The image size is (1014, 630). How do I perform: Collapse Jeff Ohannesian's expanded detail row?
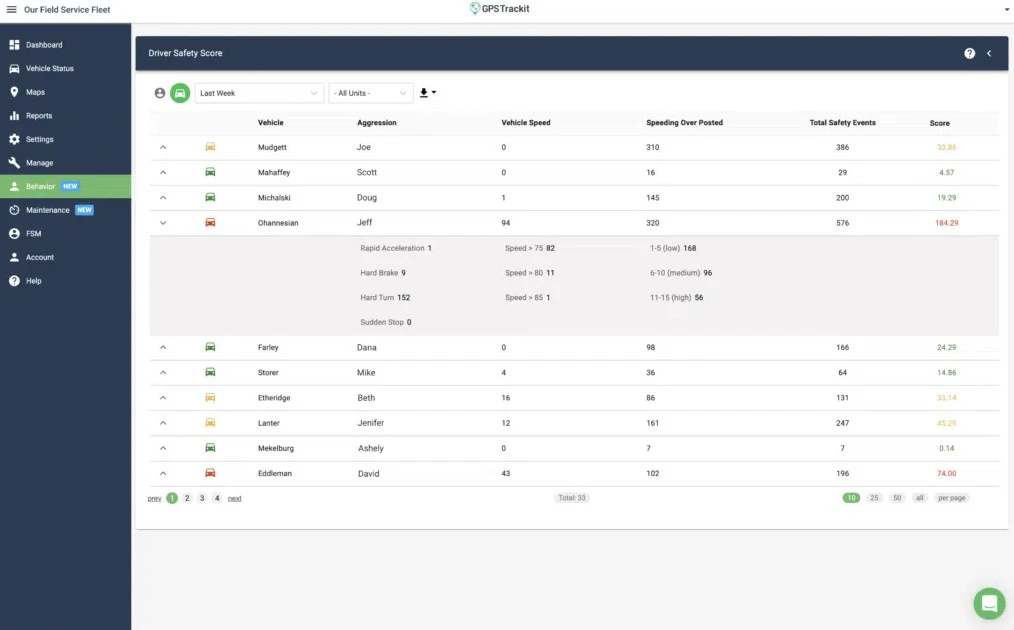(163, 222)
